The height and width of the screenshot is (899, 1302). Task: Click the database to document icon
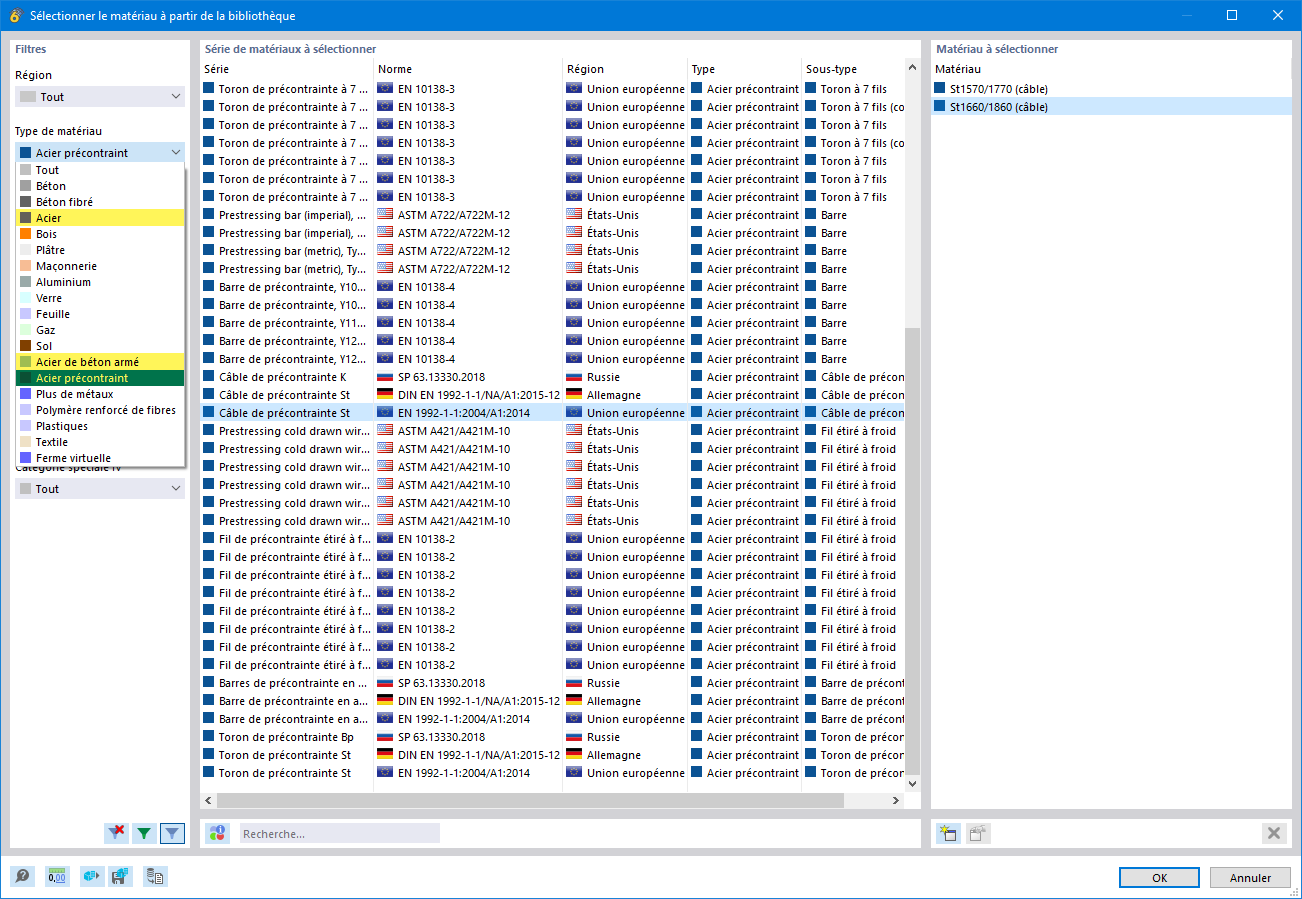pyautogui.click(x=155, y=877)
